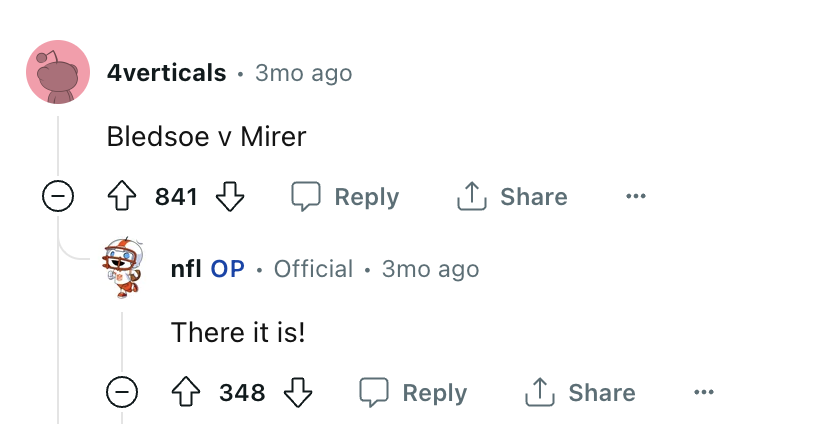
Task: Click Share icon on 4verticals comment
Action: click(470, 197)
